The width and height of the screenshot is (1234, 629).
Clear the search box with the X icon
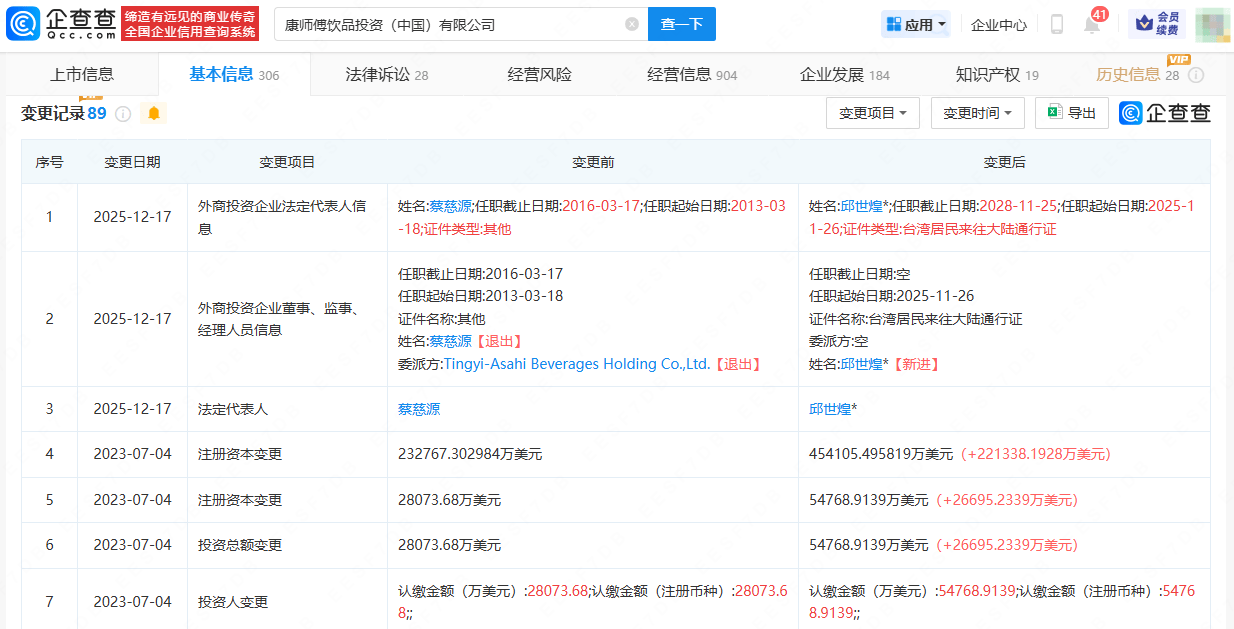632,24
